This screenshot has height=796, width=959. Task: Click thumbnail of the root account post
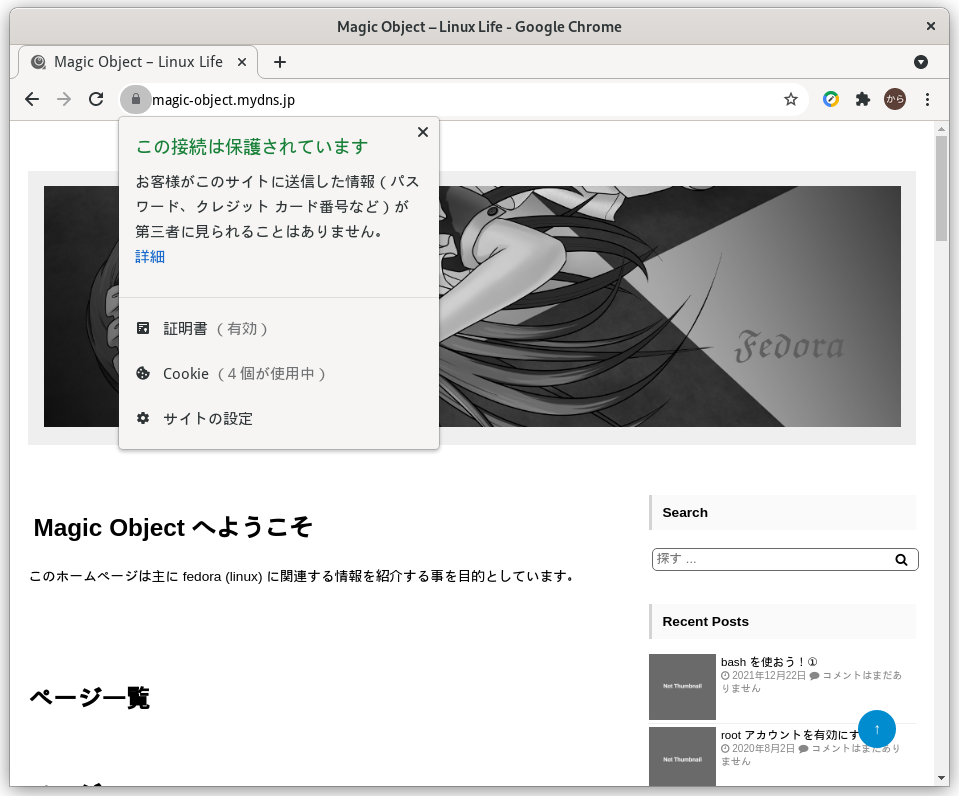click(x=682, y=756)
